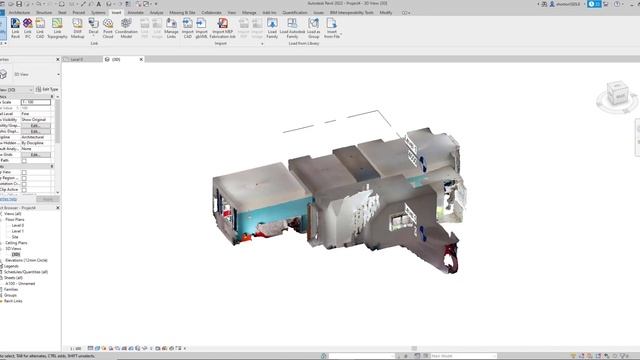Expand the Ceiling Plans tree node

click(x=2, y=243)
